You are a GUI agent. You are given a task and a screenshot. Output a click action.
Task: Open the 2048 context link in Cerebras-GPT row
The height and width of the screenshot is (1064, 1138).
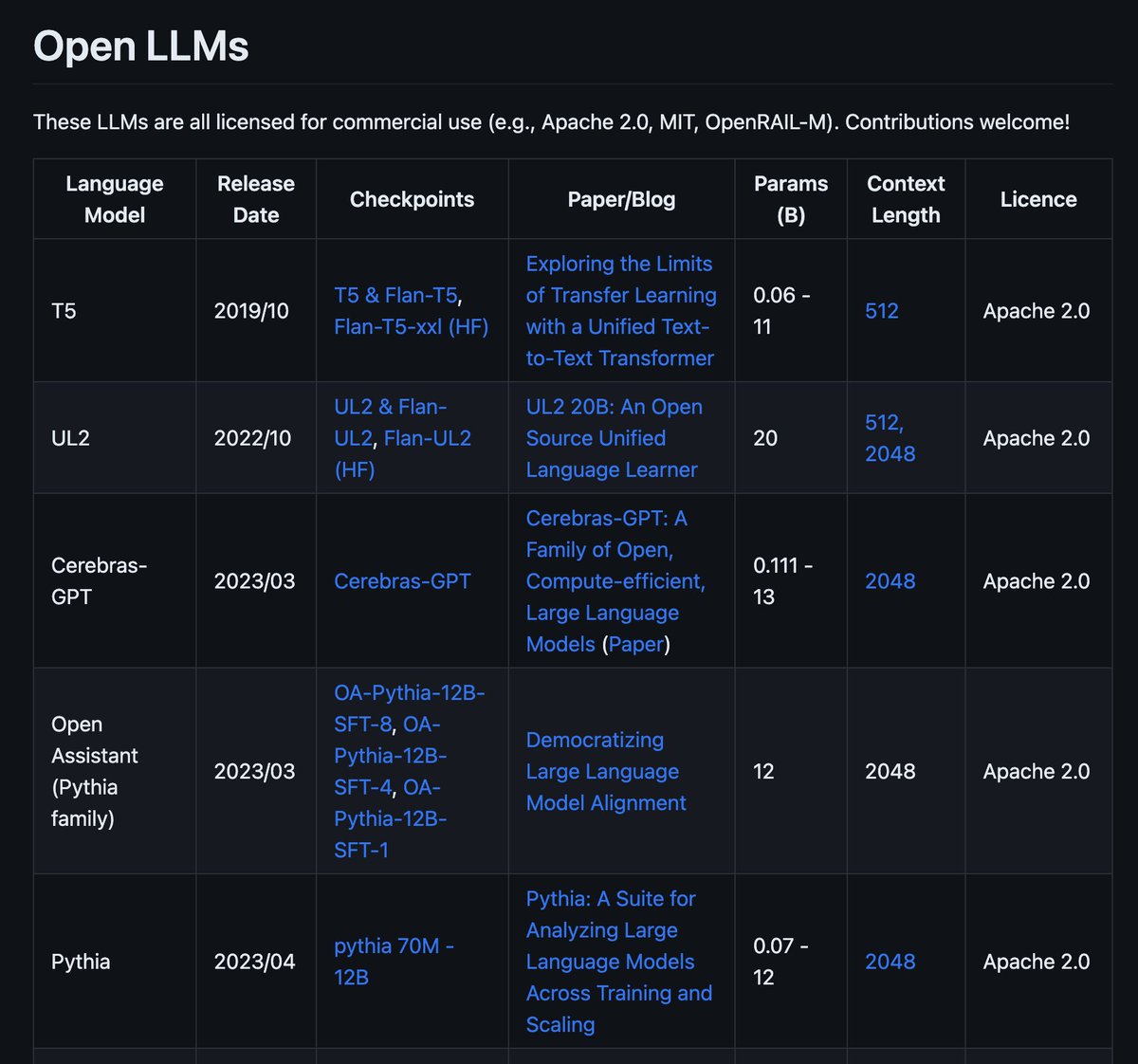point(890,581)
